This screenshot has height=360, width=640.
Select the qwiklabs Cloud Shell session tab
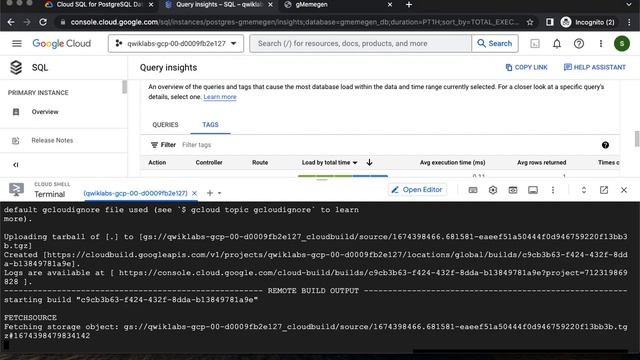tap(135, 193)
